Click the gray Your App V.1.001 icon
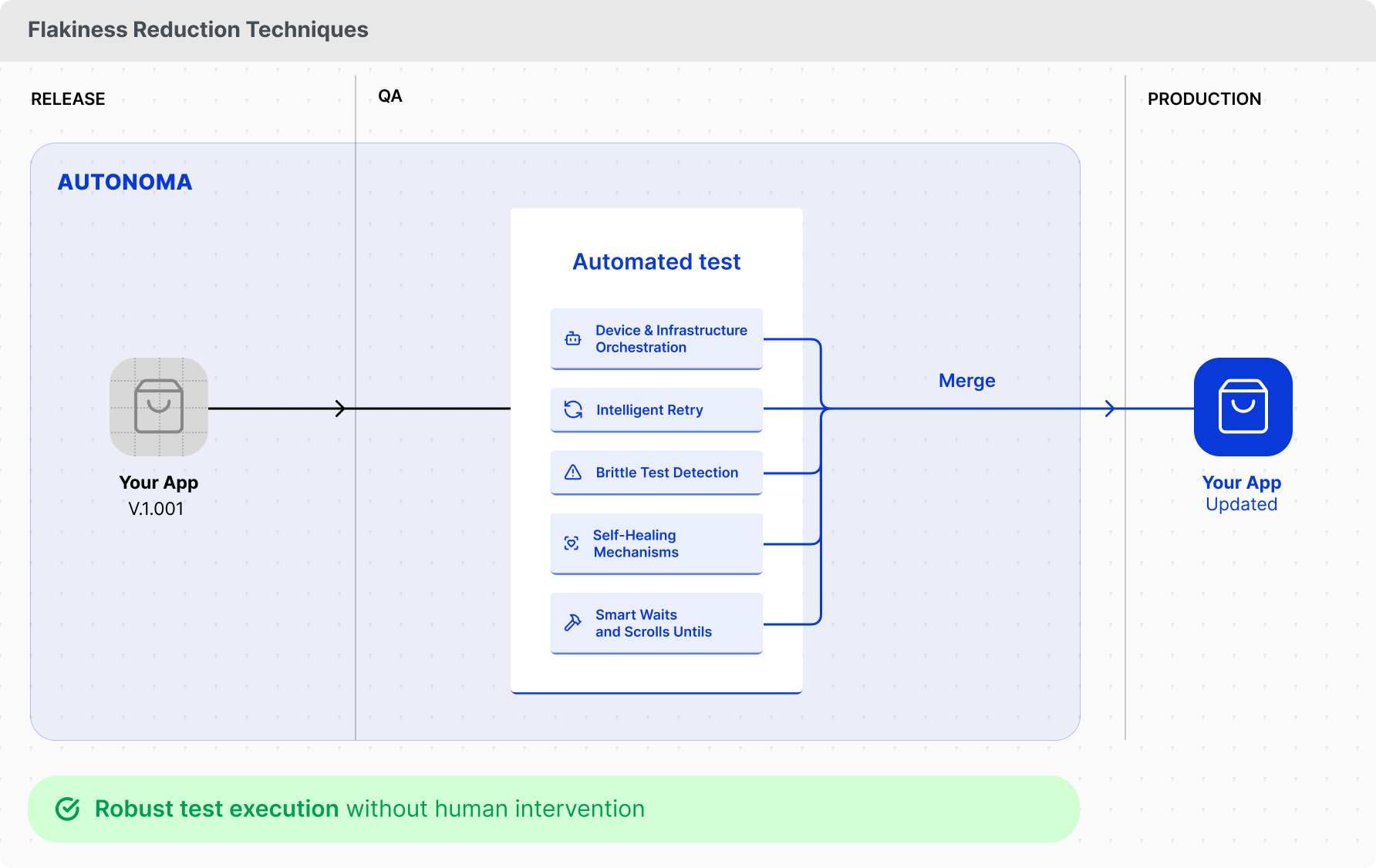Screen dimensions: 1376x868 coord(159,407)
